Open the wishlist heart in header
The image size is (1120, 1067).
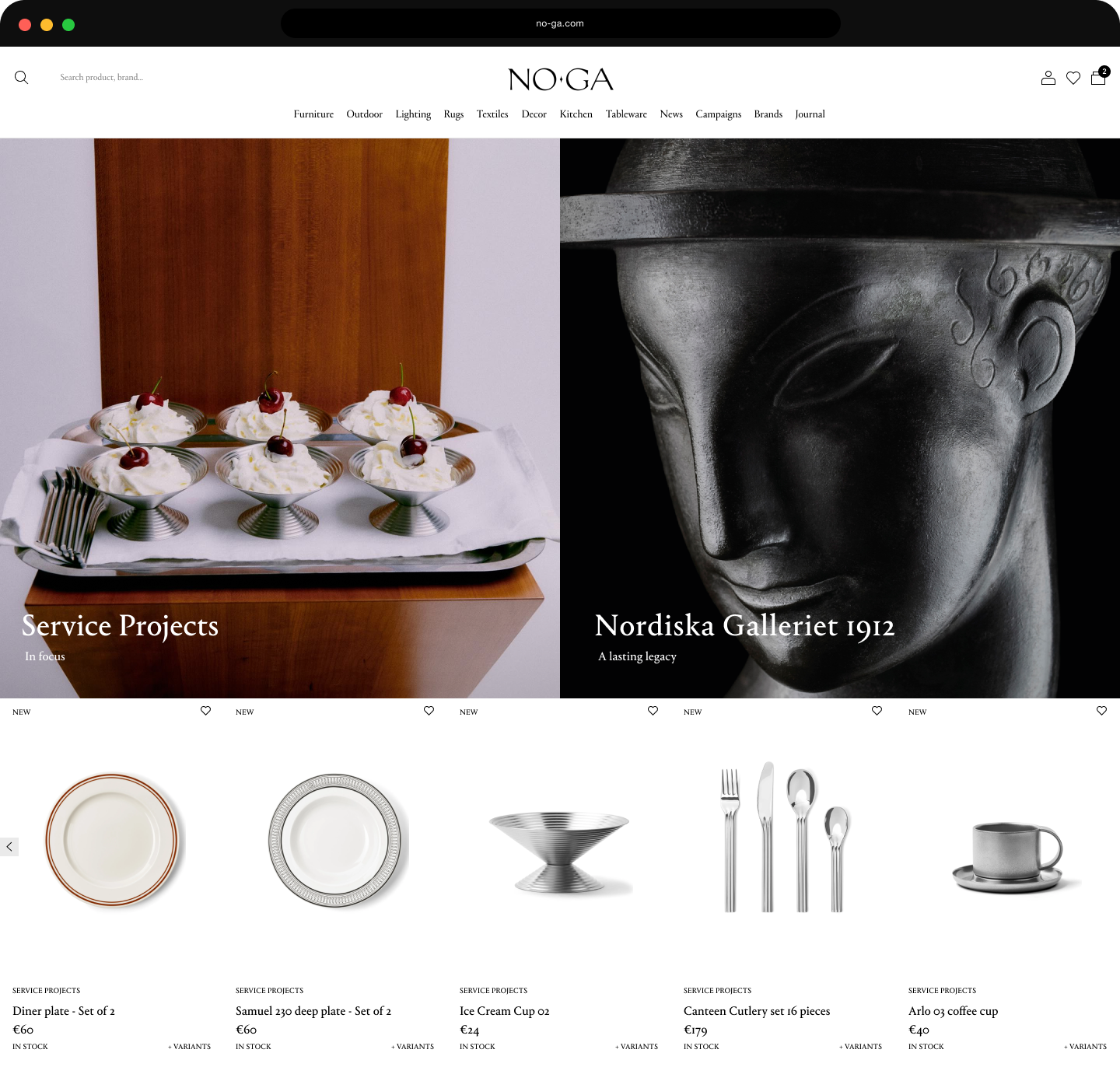tap(1073, 78)
